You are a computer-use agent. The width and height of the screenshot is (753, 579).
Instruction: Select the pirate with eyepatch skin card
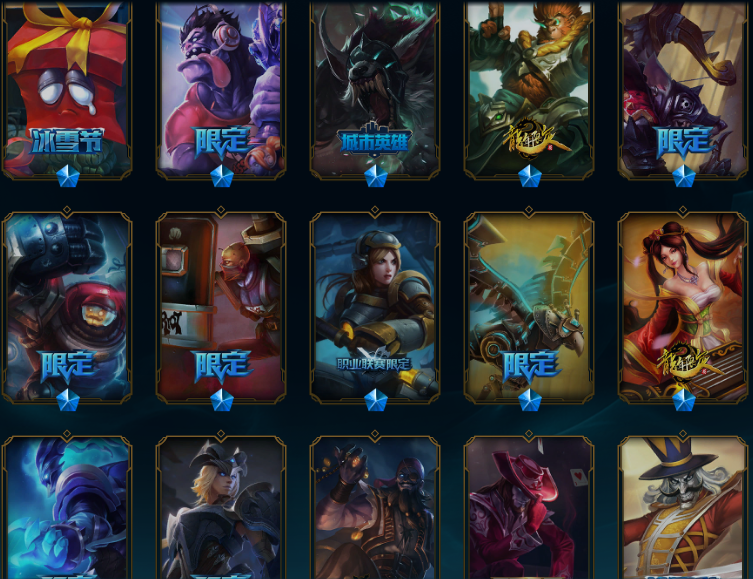[375, 507]
